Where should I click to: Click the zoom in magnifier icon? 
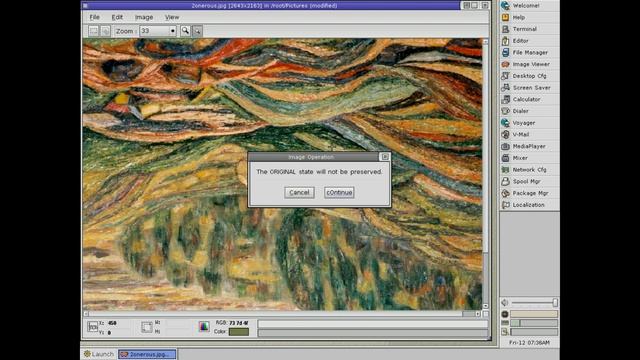point(185,31)
